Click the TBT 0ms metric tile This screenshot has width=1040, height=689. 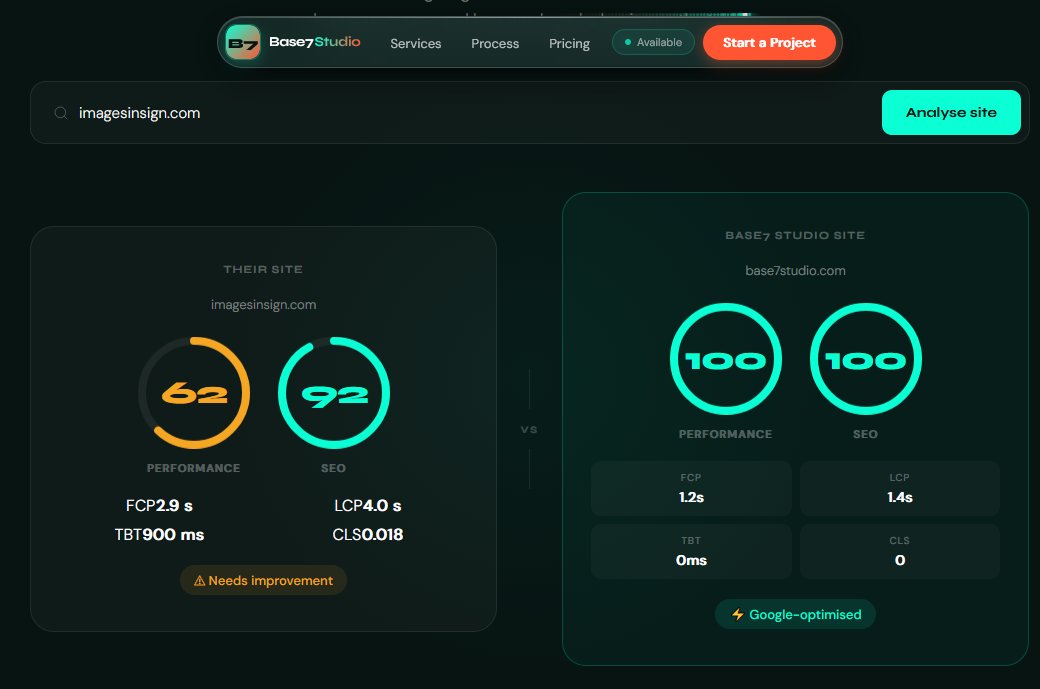[x=691, y=551]
